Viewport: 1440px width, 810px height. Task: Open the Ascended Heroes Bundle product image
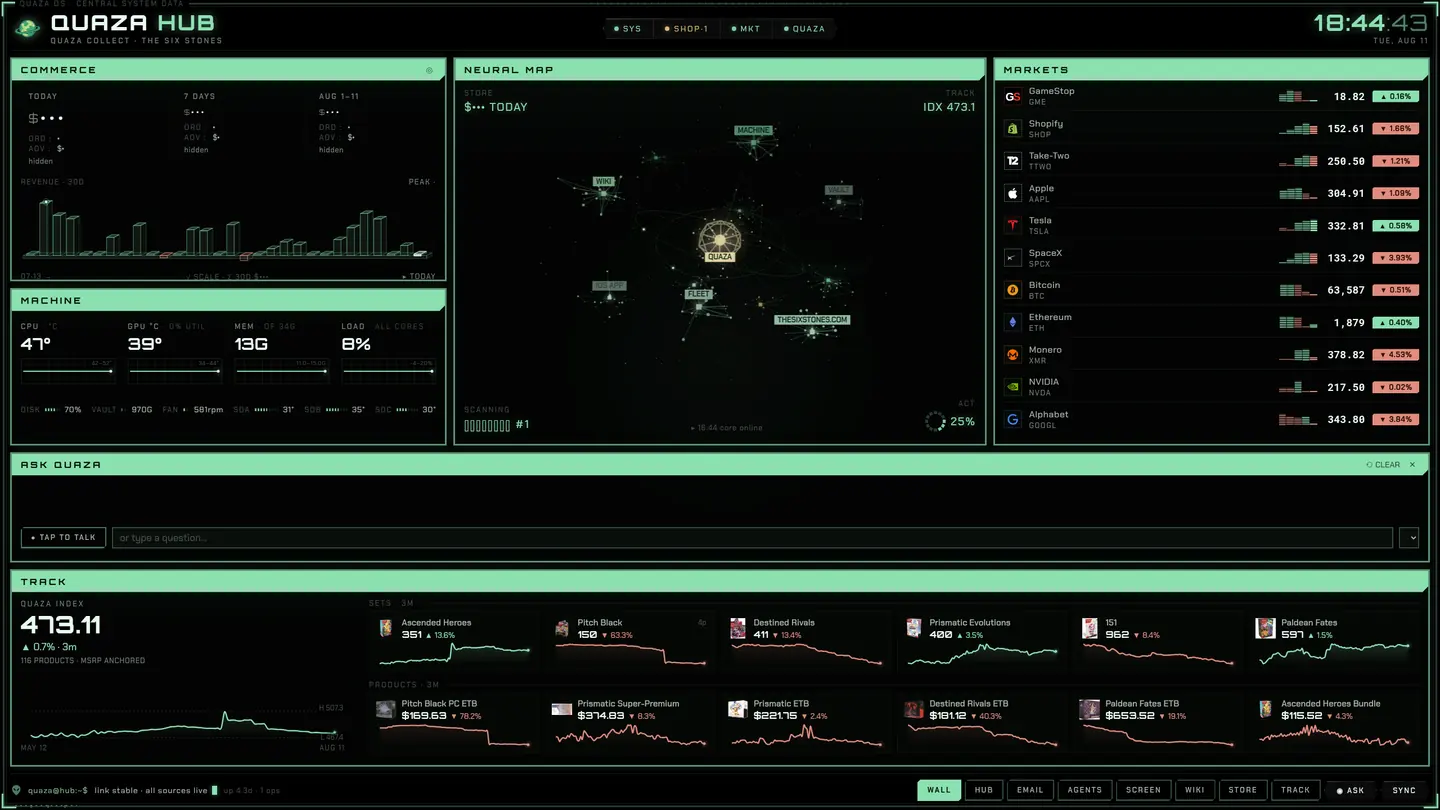pyautogui.click(x=1266, y=709)
